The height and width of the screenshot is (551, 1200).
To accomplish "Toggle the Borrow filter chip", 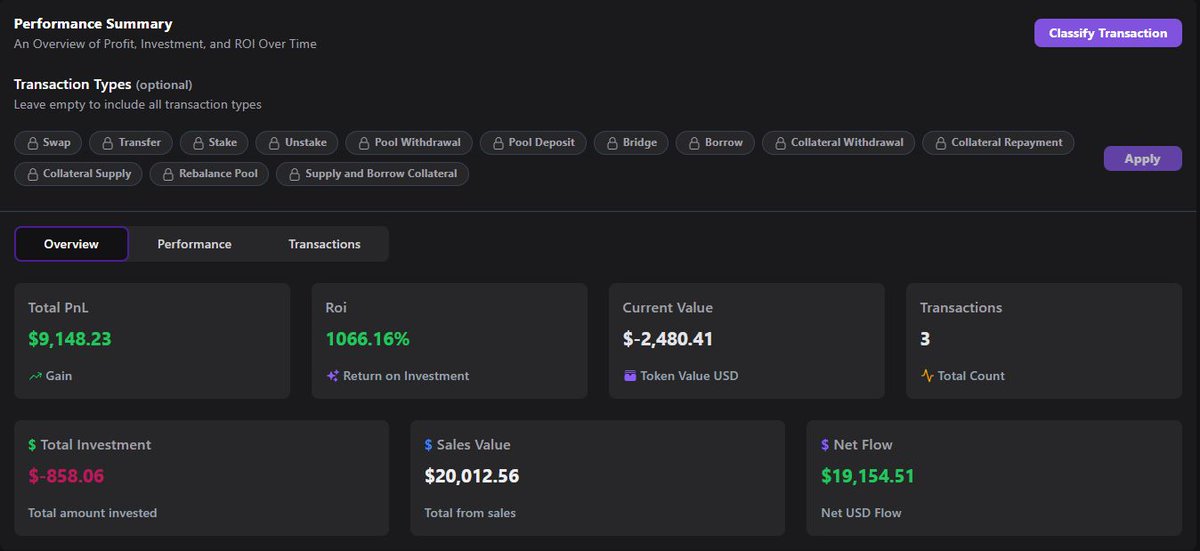I will (715, 143).
